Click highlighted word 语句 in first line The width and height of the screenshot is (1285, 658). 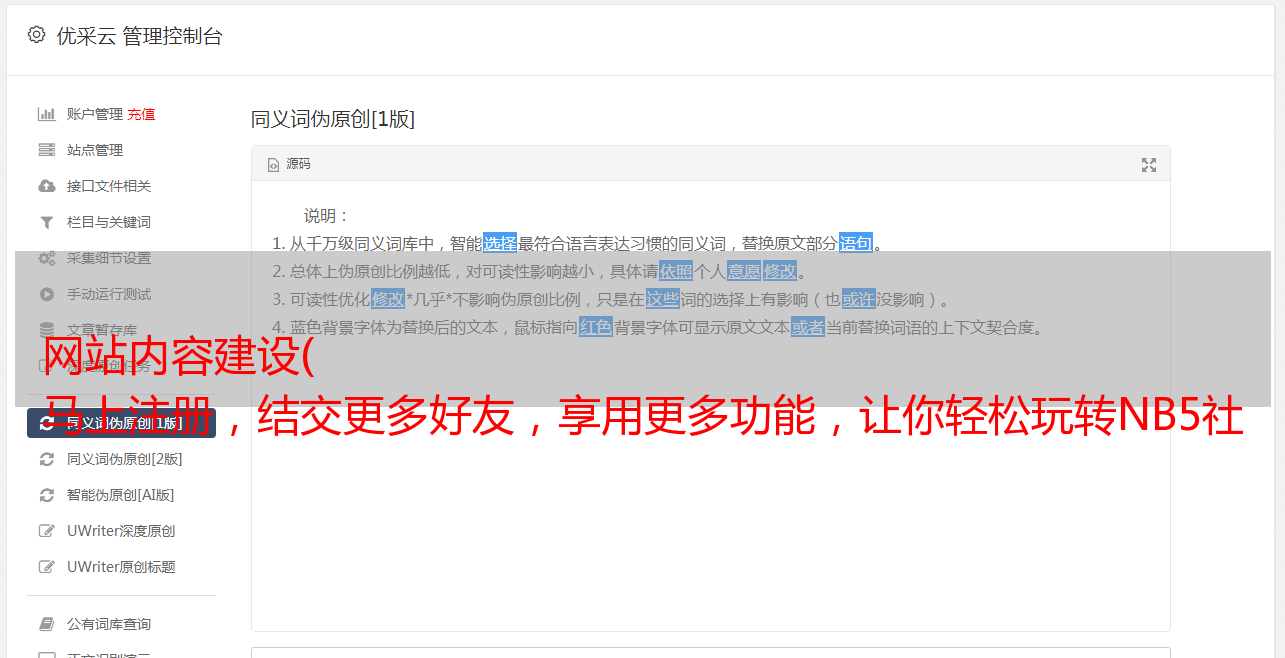pyautogui.click(x=856, y=243)
